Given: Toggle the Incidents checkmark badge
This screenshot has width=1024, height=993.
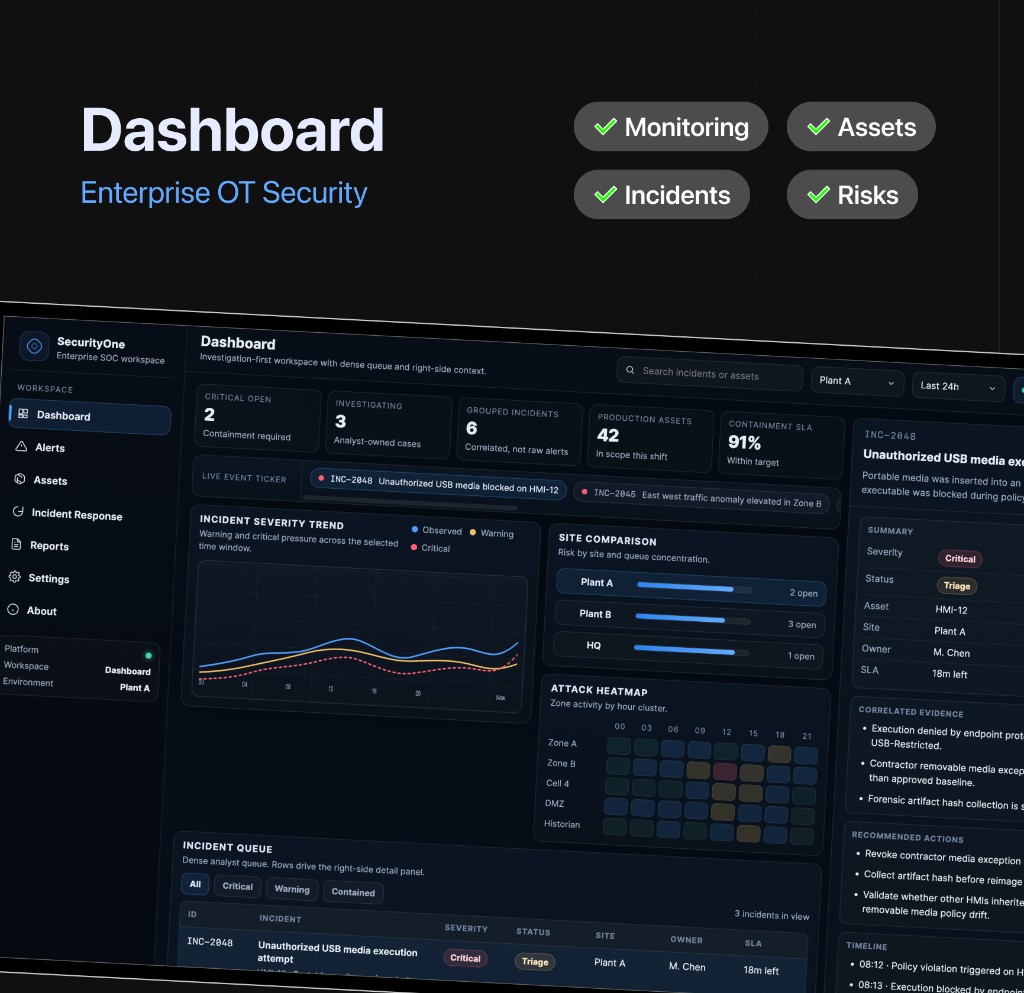Looking at the screenshot, I should pos(604,194).
